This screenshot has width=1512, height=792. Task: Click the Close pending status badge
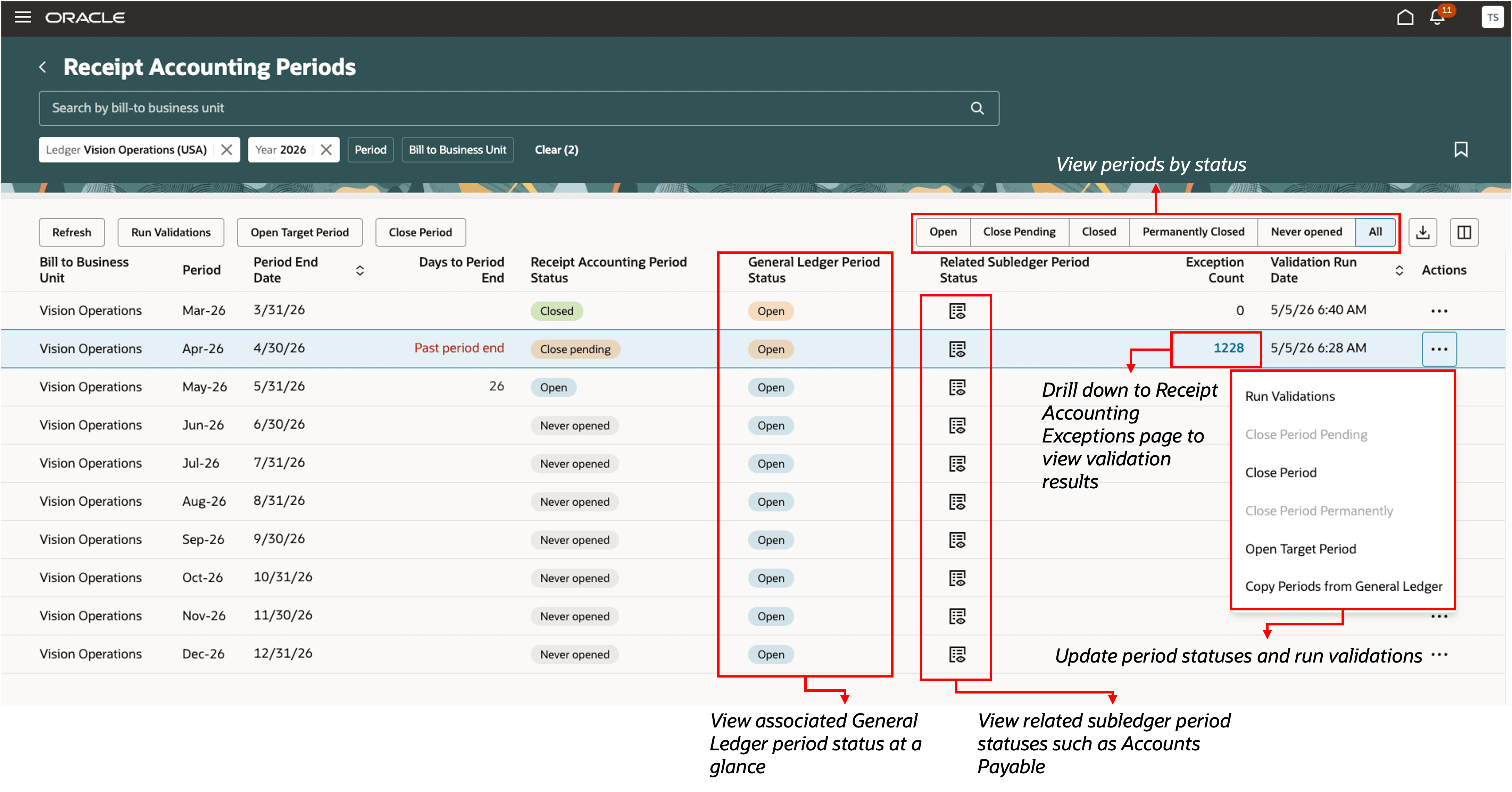point(575,349)
